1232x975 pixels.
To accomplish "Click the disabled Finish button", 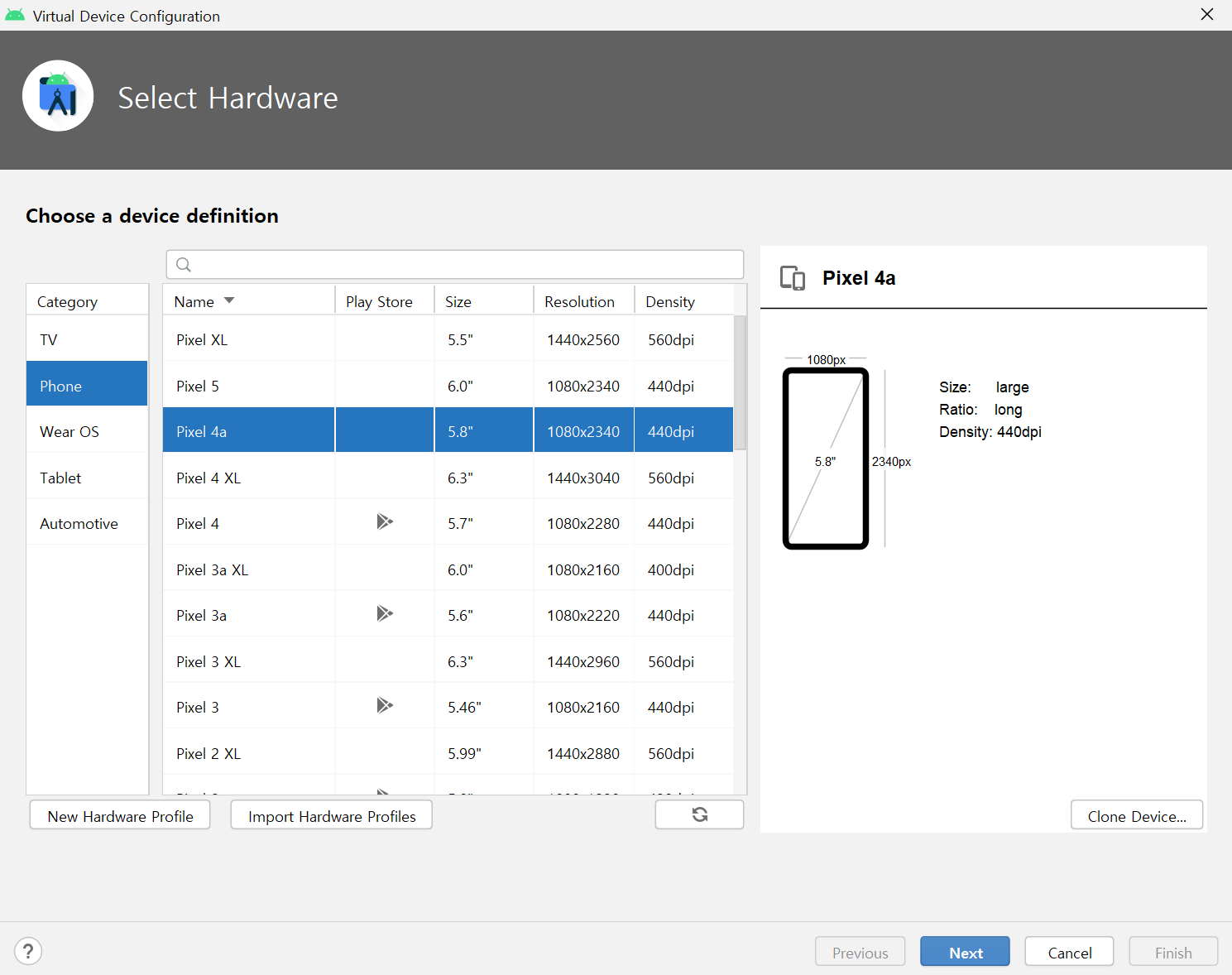I will point(1173,952).
